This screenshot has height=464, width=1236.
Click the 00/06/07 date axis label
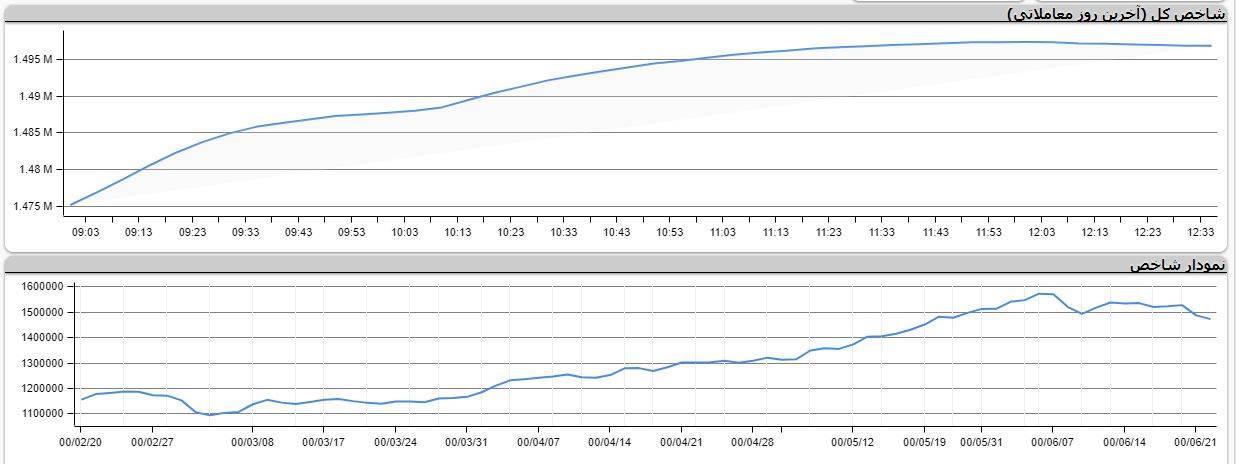coord(1053,439)
